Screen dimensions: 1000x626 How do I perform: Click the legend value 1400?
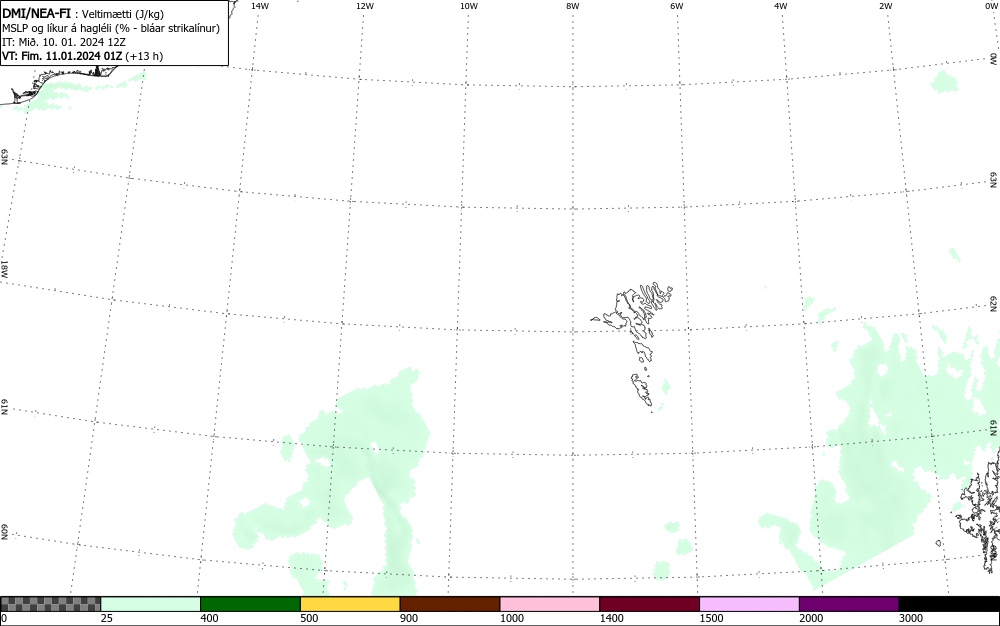click(612, 618)
